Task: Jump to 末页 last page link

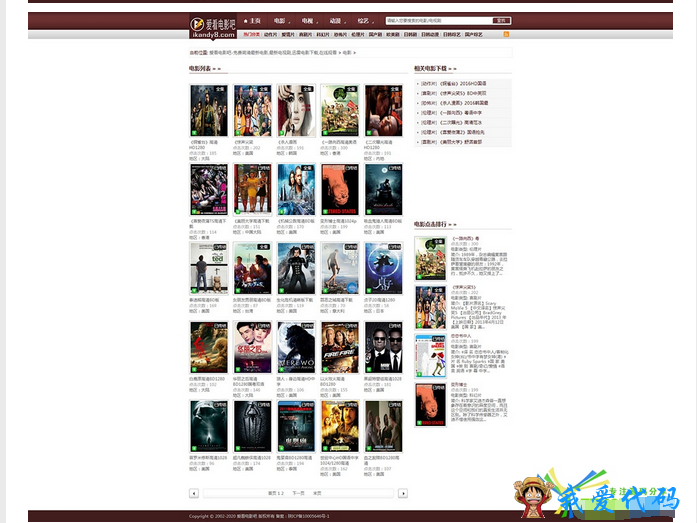Action: 317,493
